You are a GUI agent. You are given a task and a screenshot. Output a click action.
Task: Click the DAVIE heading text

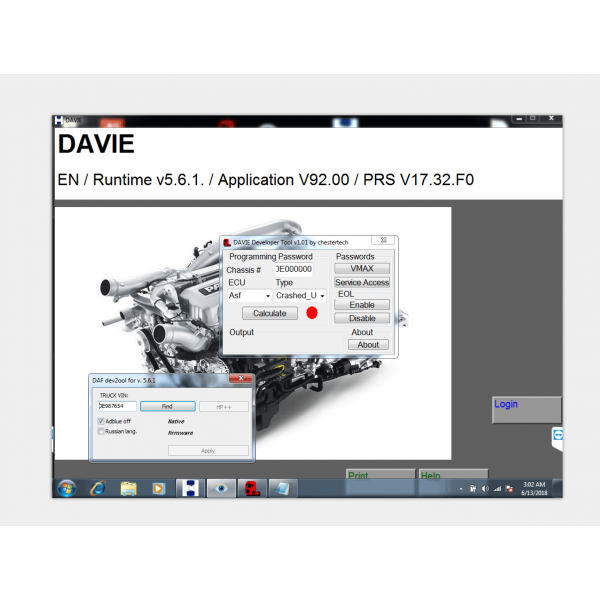coord(96,144)
